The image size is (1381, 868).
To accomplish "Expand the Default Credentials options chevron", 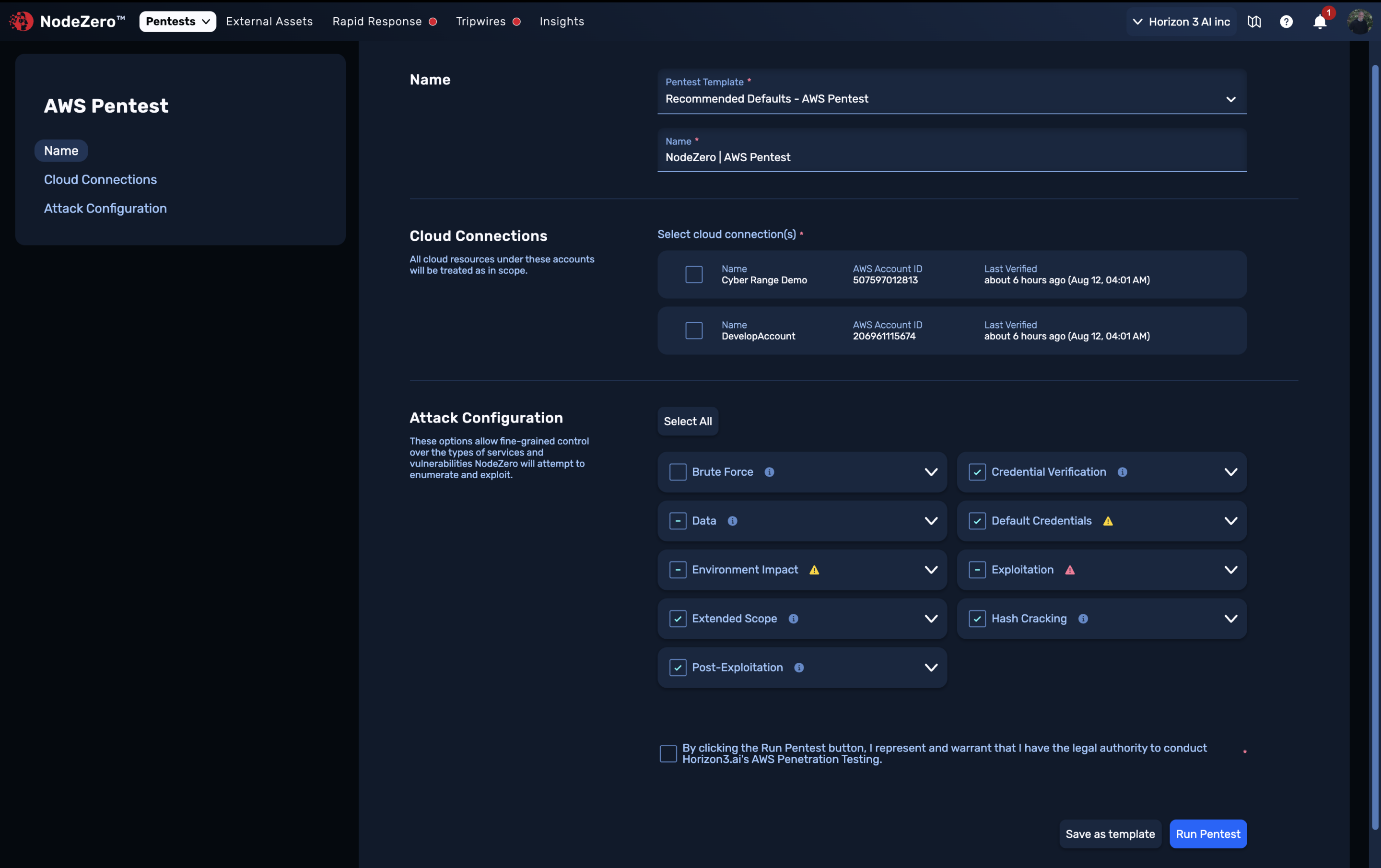I will [x=1231, y=520].
